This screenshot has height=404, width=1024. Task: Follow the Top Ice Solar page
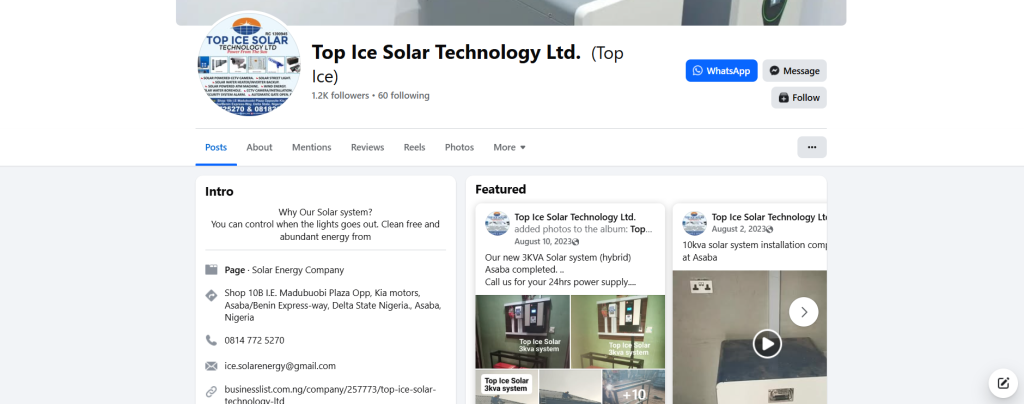point(798,98)
